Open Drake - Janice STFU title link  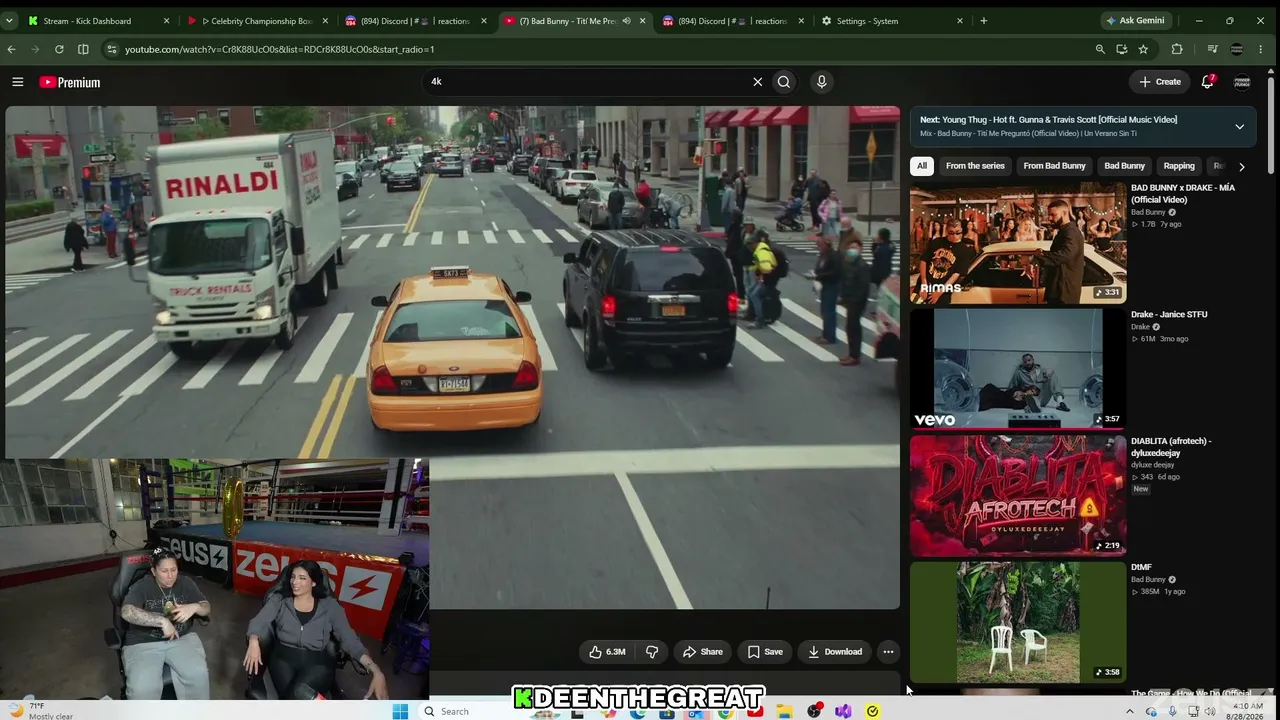click(1169, 315)
